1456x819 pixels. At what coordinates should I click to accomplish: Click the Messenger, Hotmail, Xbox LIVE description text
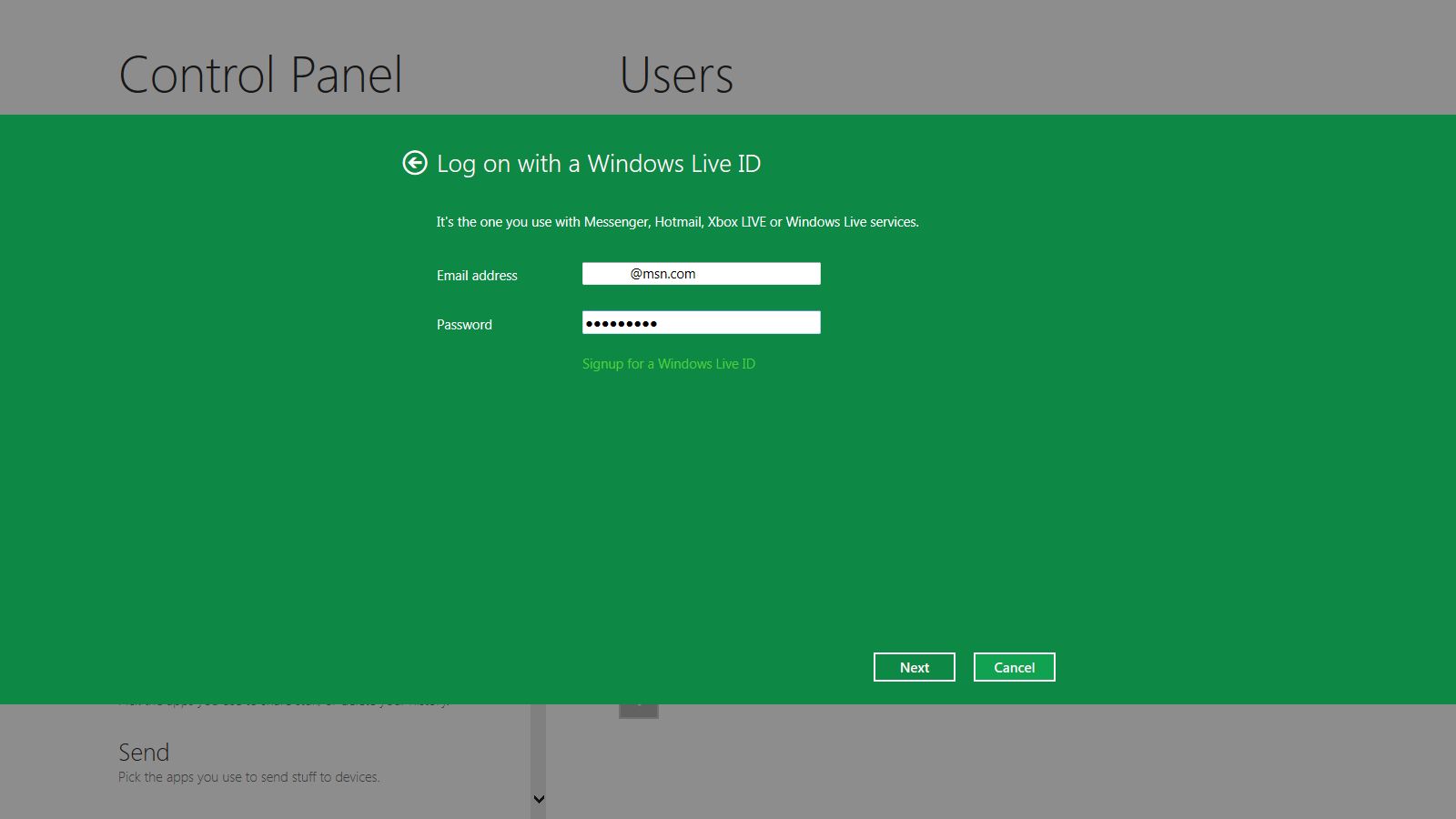[678, 222]
